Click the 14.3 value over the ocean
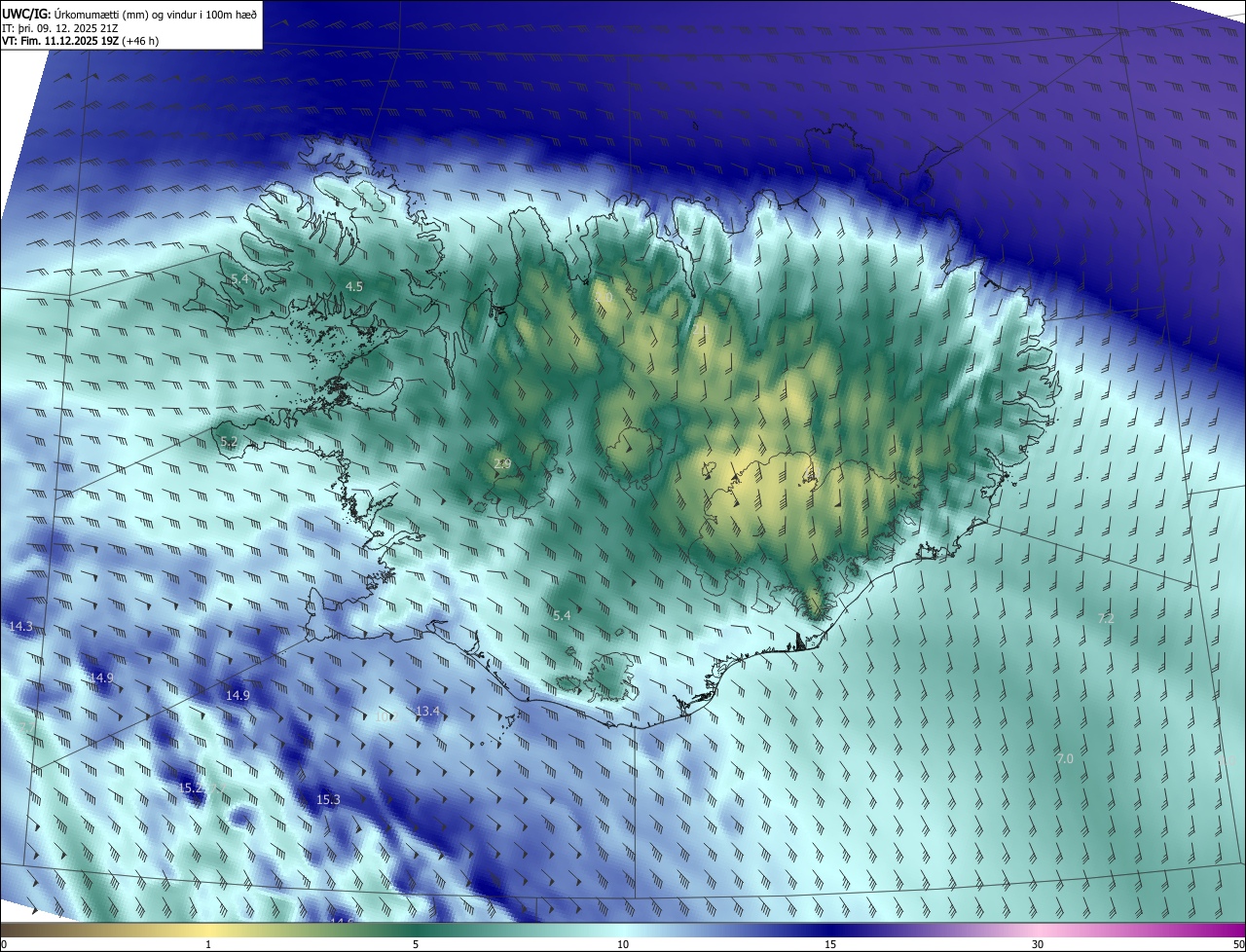Image resolution: width=1246 pixels, height=952 pixels. 20,627
